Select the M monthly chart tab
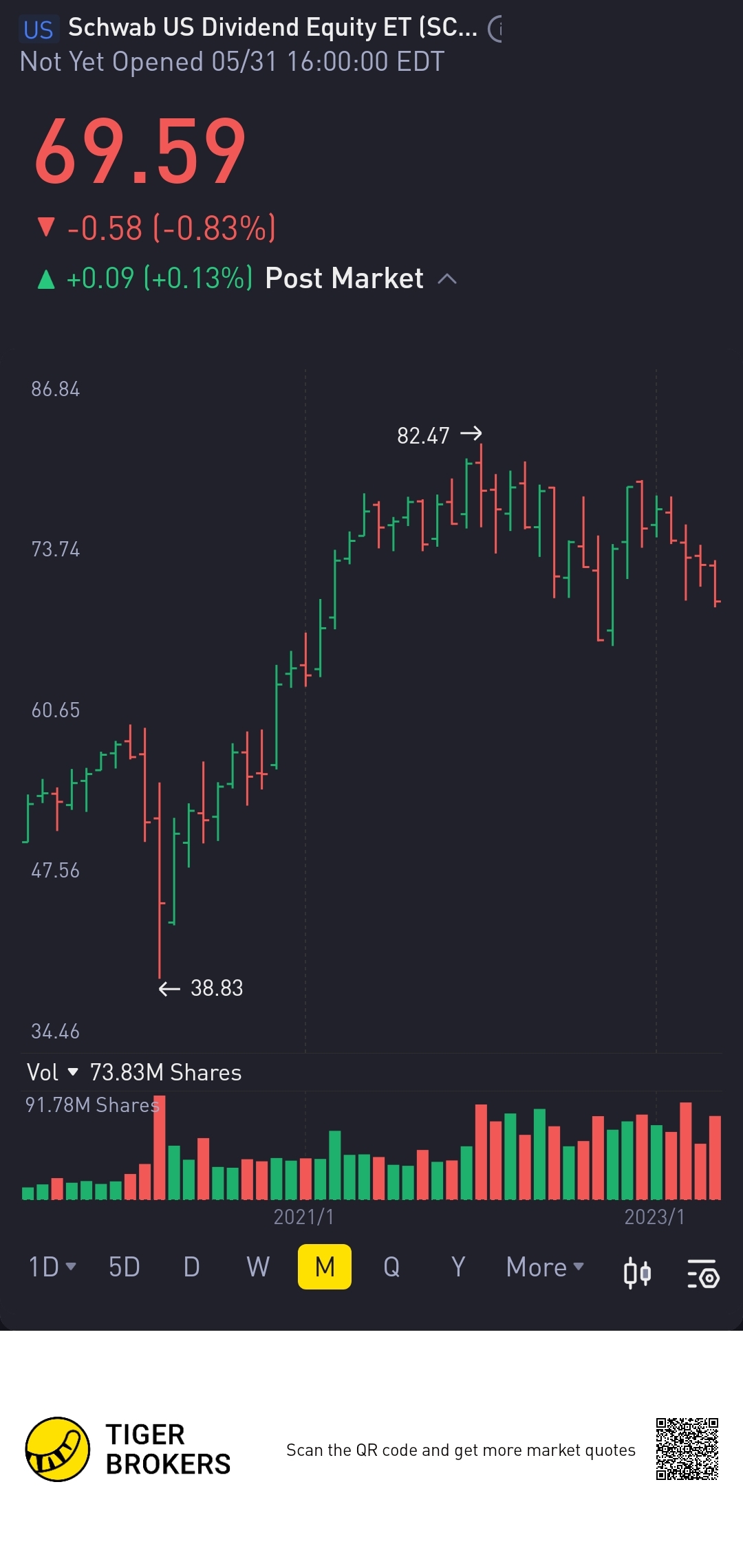This screenshot has width=743, height=1568. [325, 1267]
